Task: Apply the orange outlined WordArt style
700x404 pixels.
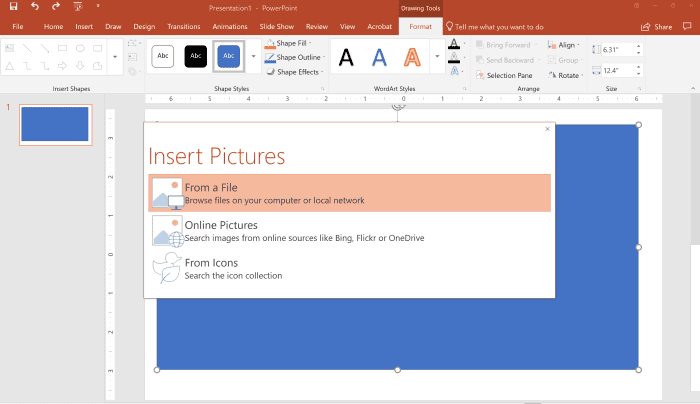Action: tap(412, 57)
